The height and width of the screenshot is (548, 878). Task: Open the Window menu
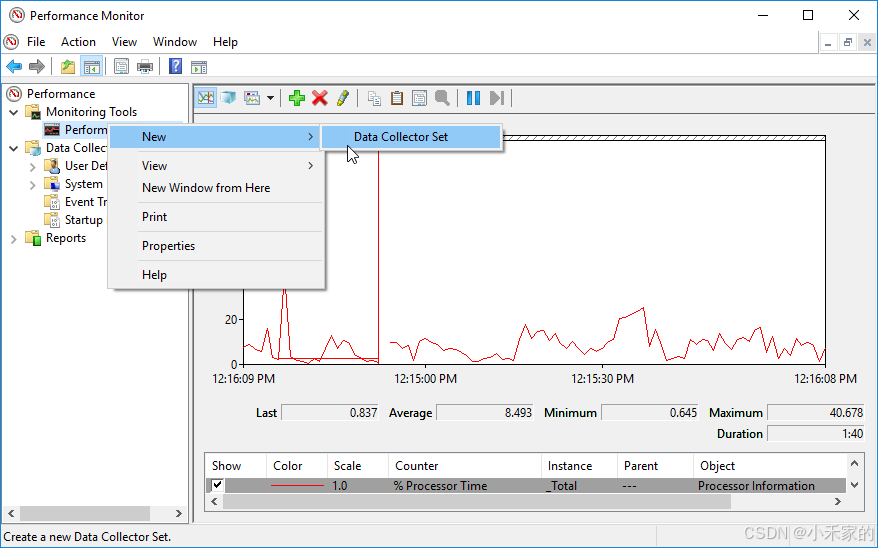click(x=175, y=42)
